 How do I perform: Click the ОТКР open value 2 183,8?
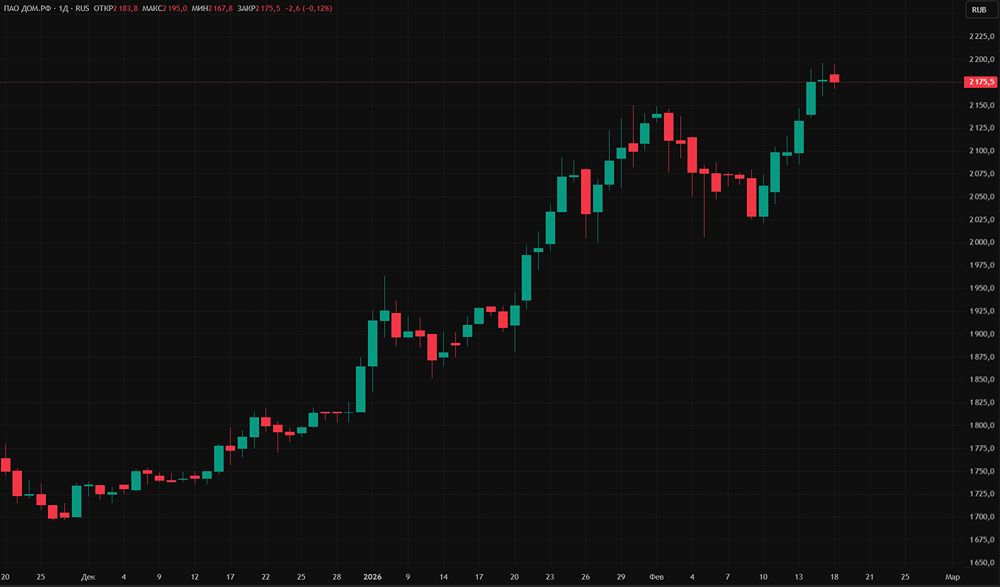126,8
